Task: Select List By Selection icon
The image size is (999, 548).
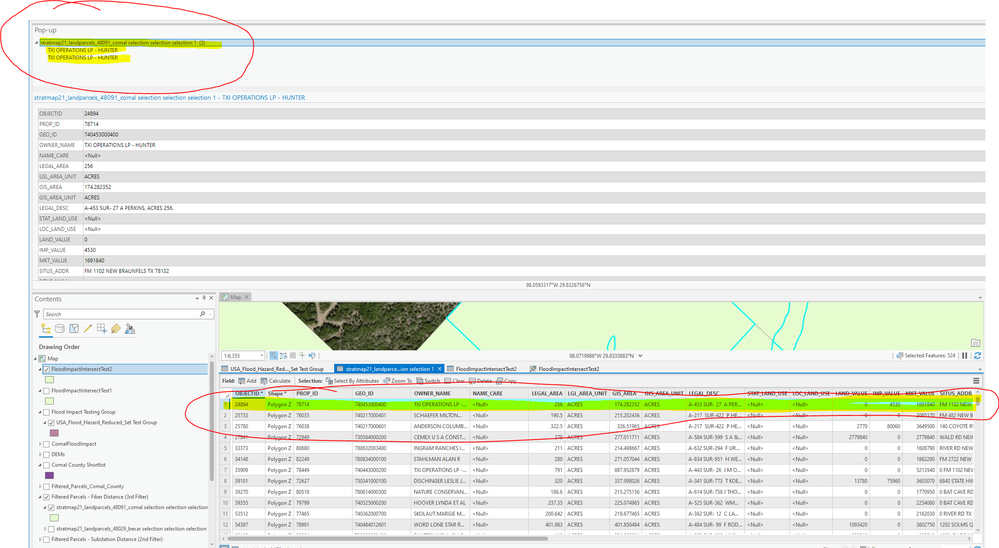Action: (x=74, y=329)
